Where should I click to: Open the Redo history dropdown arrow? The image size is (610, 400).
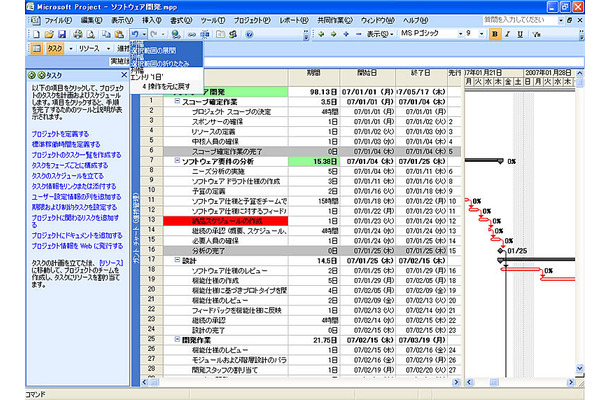point(163,34)
